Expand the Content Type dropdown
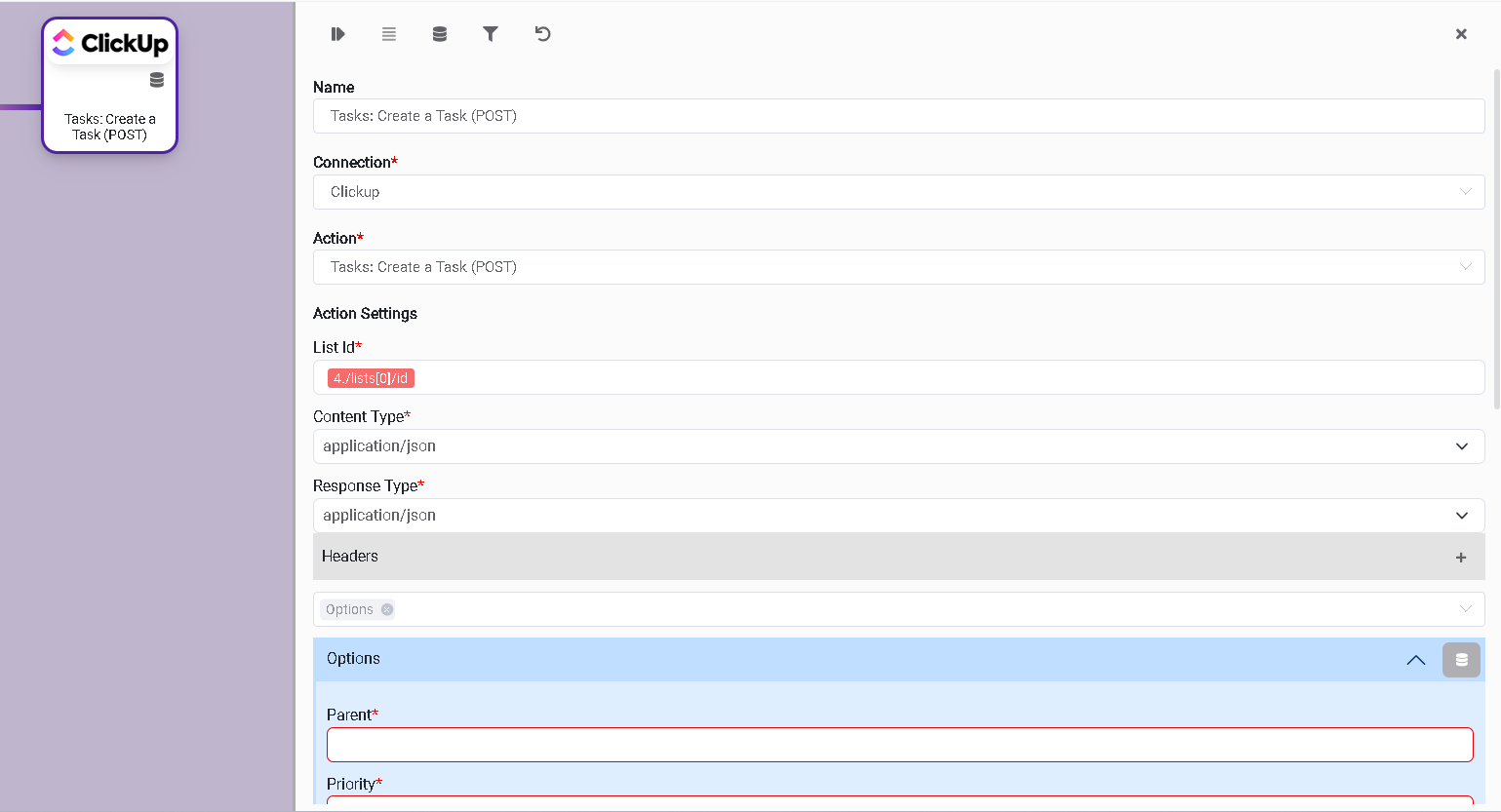The image size is (1501, 812). [x=897, y=446]
